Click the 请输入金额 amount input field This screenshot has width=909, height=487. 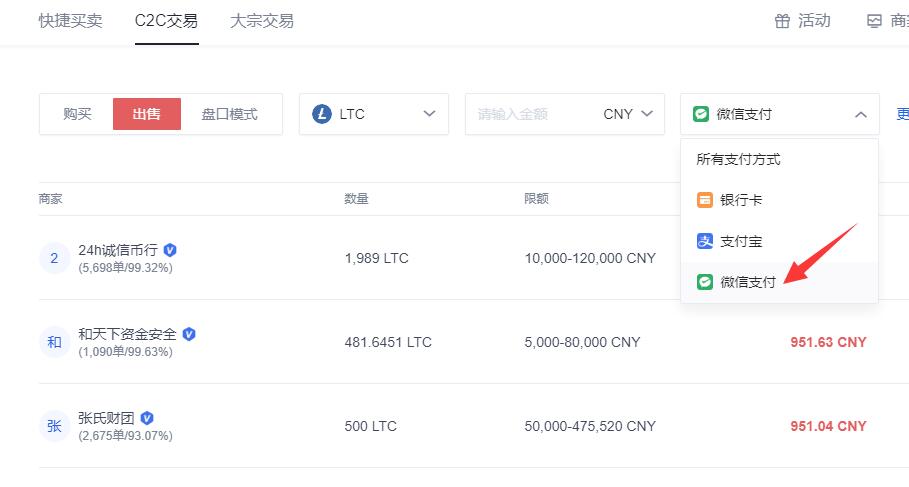coord(530,114)
